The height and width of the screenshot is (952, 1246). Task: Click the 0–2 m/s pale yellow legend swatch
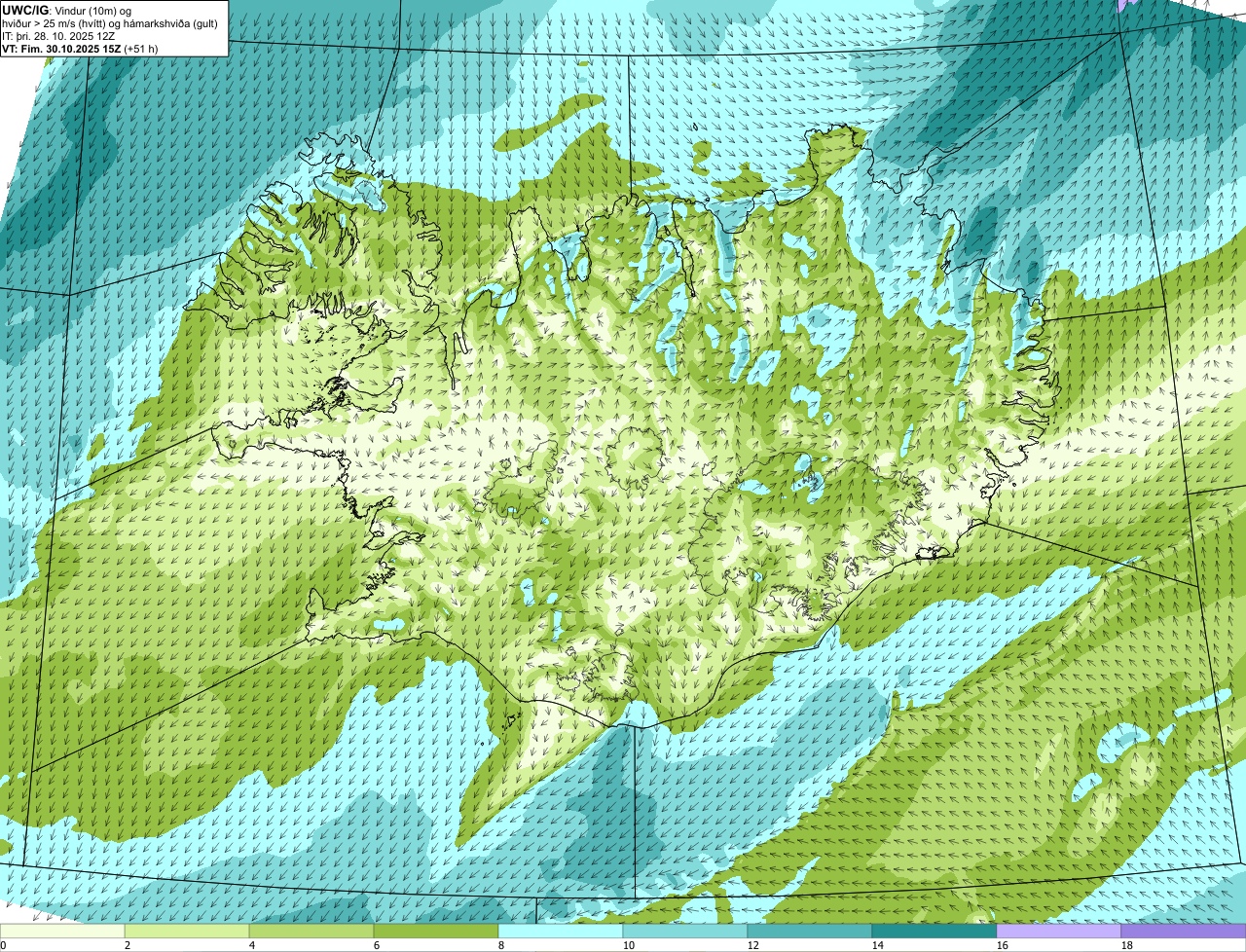tap(62, 931)
